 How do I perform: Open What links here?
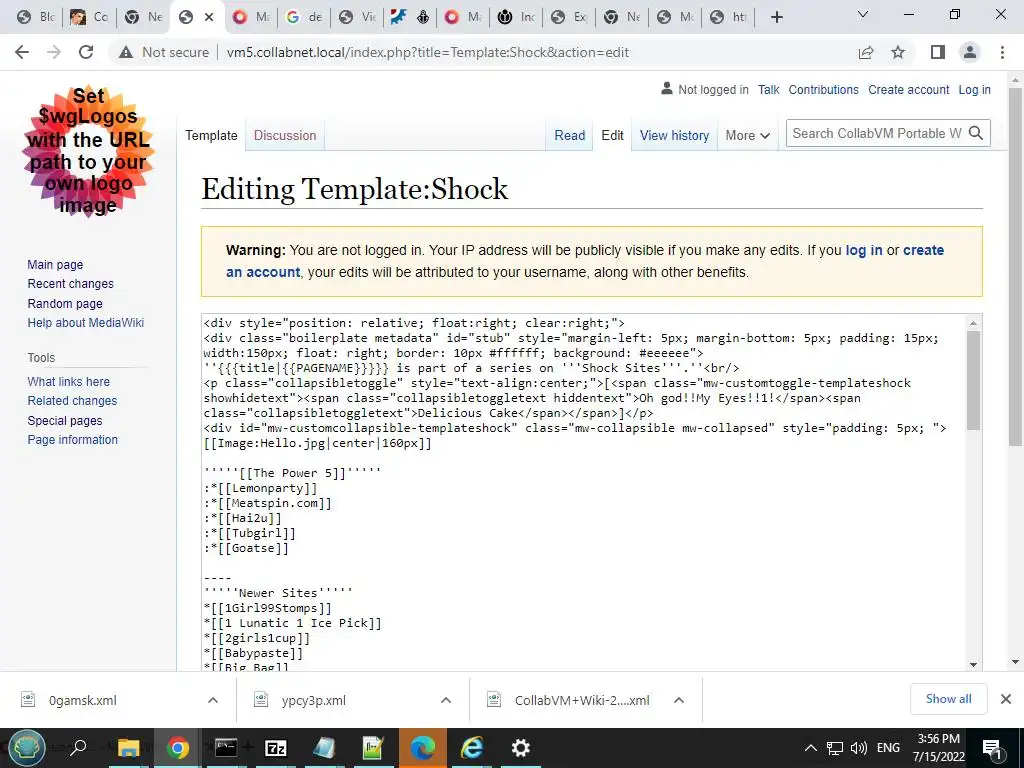point(69,381)
